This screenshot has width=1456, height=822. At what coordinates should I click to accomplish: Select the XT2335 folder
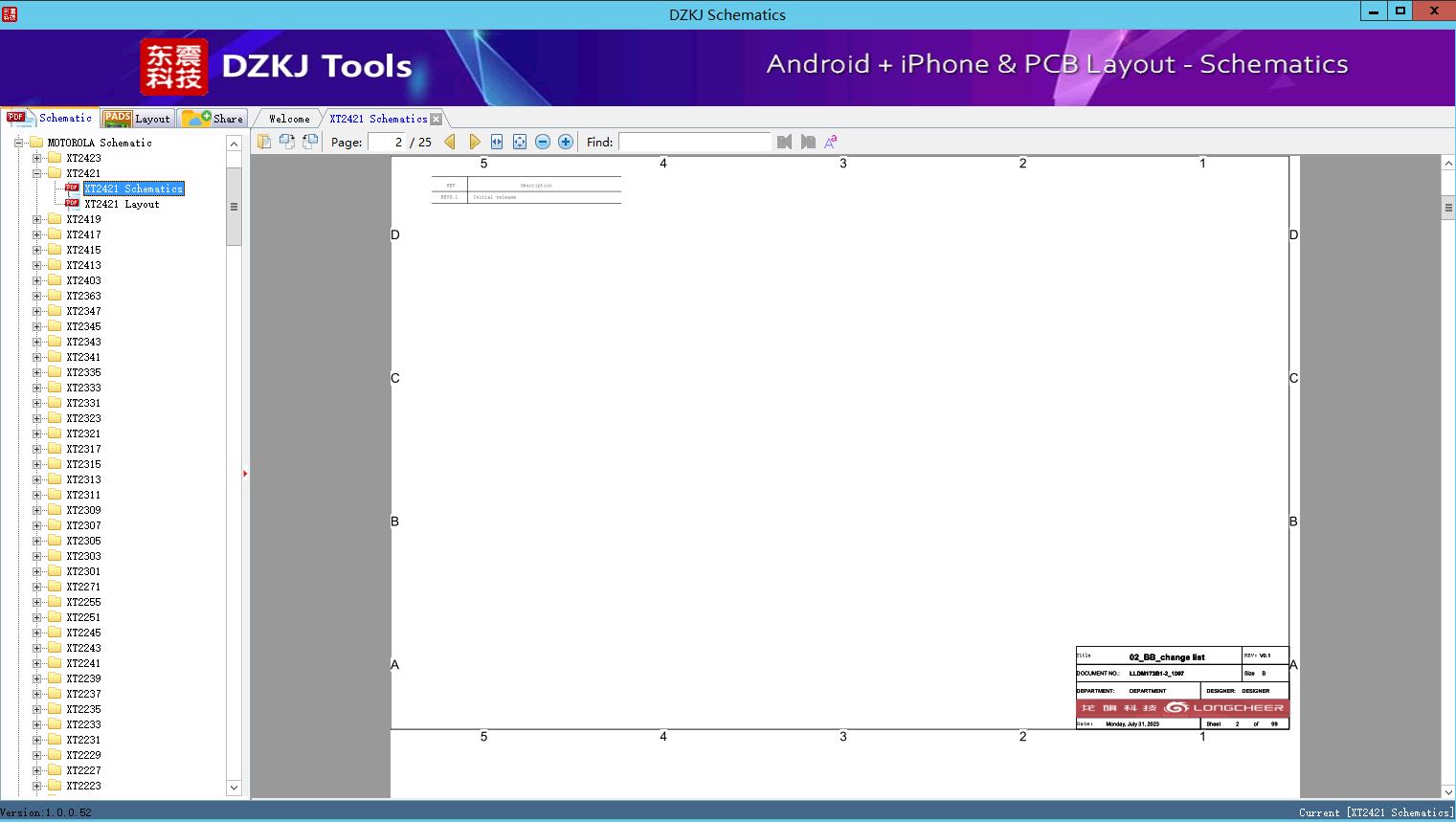tap(83, 372)
